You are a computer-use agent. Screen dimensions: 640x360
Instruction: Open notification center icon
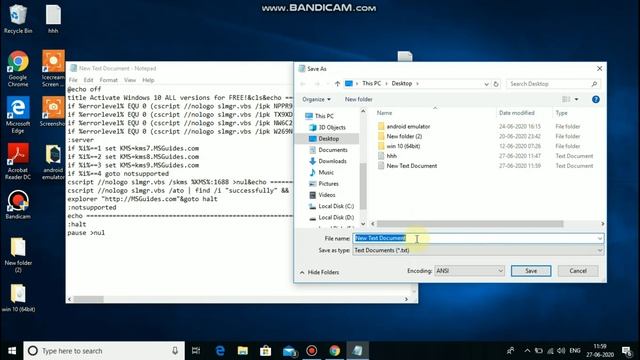pos(627,351)
